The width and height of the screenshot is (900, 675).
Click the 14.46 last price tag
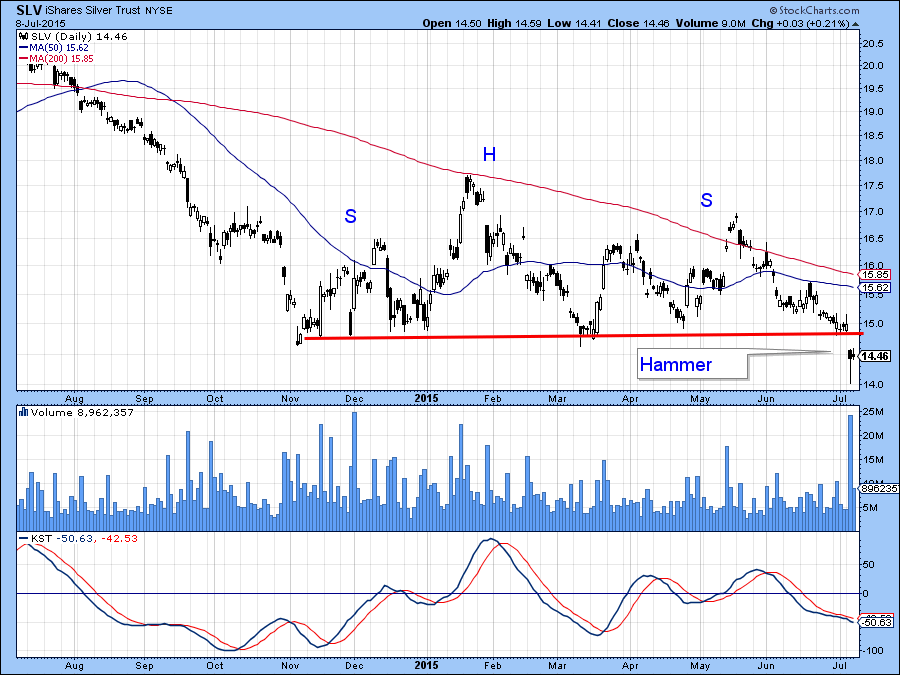point(875,356)
